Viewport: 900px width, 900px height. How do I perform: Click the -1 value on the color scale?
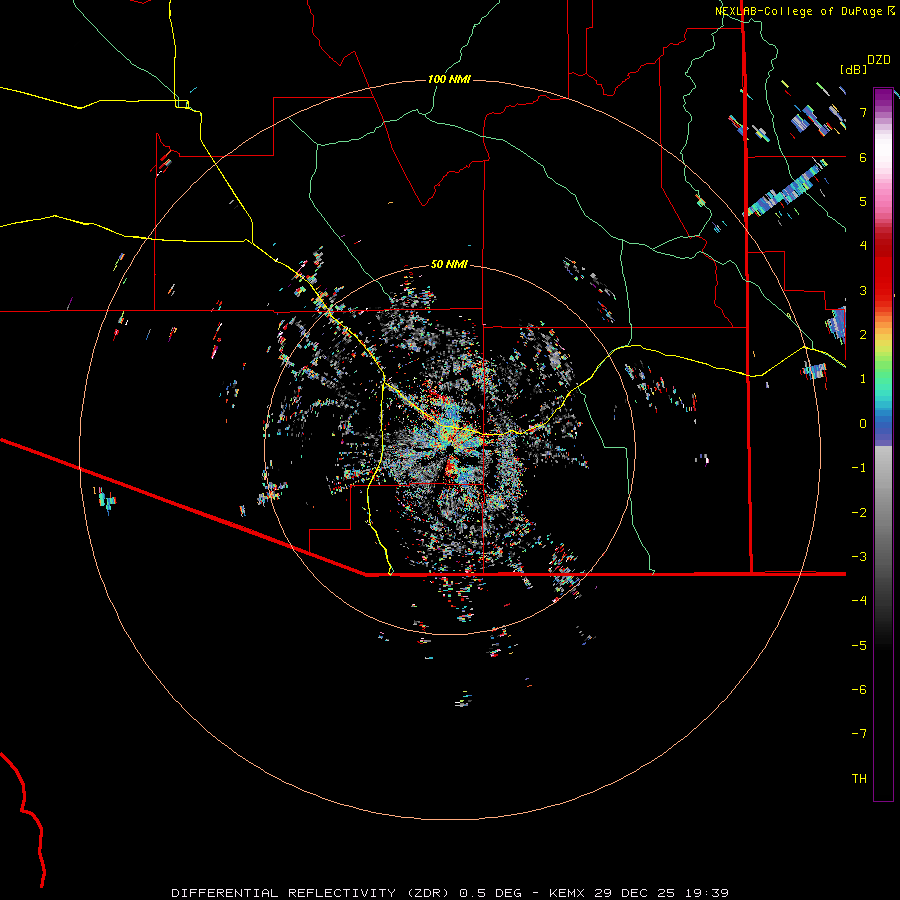point(859,468)
